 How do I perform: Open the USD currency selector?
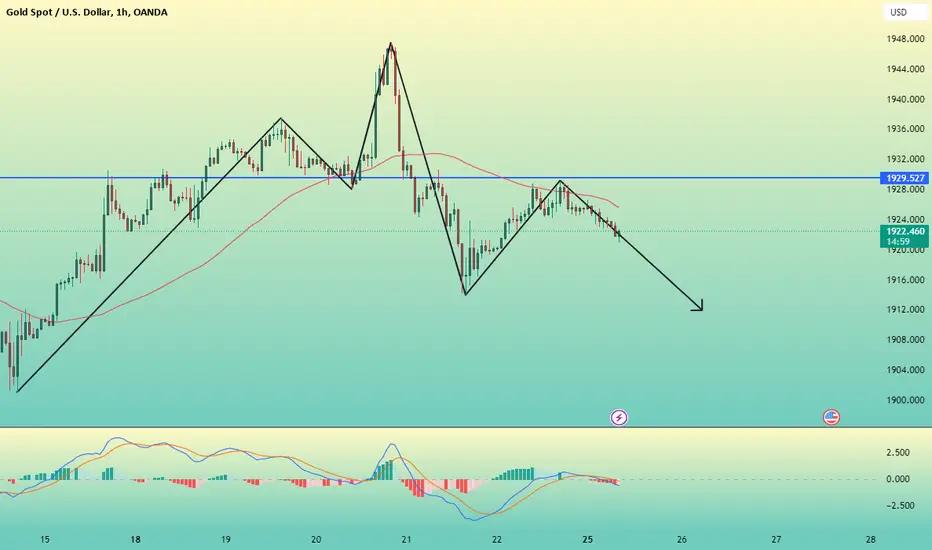pyautogui.click(x=905, y=12)
